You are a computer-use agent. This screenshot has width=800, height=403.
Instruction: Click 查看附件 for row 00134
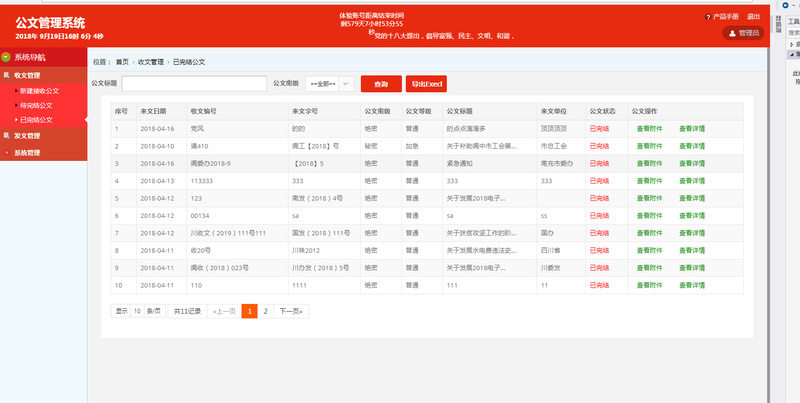[649, 216]
